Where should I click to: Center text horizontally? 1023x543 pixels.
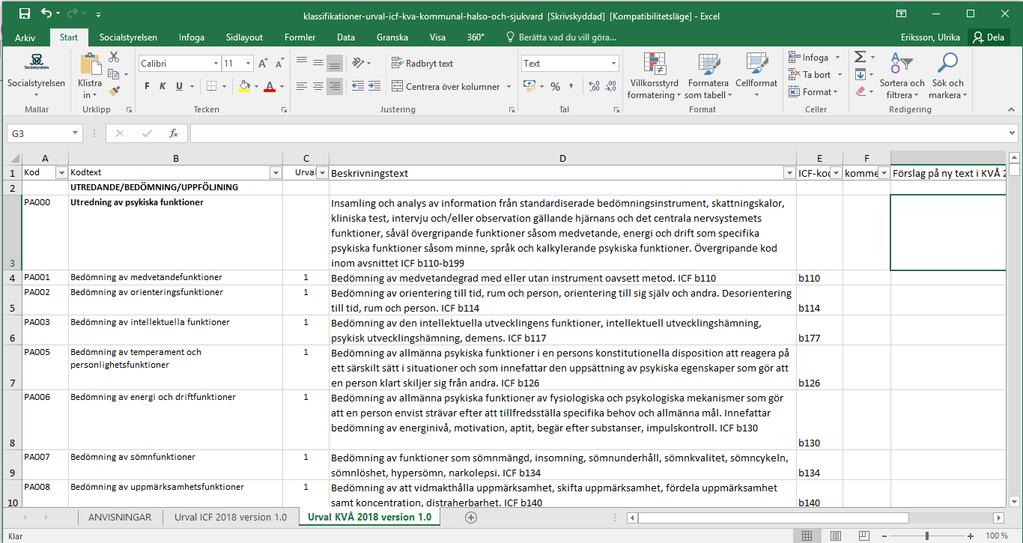(318, 86)
